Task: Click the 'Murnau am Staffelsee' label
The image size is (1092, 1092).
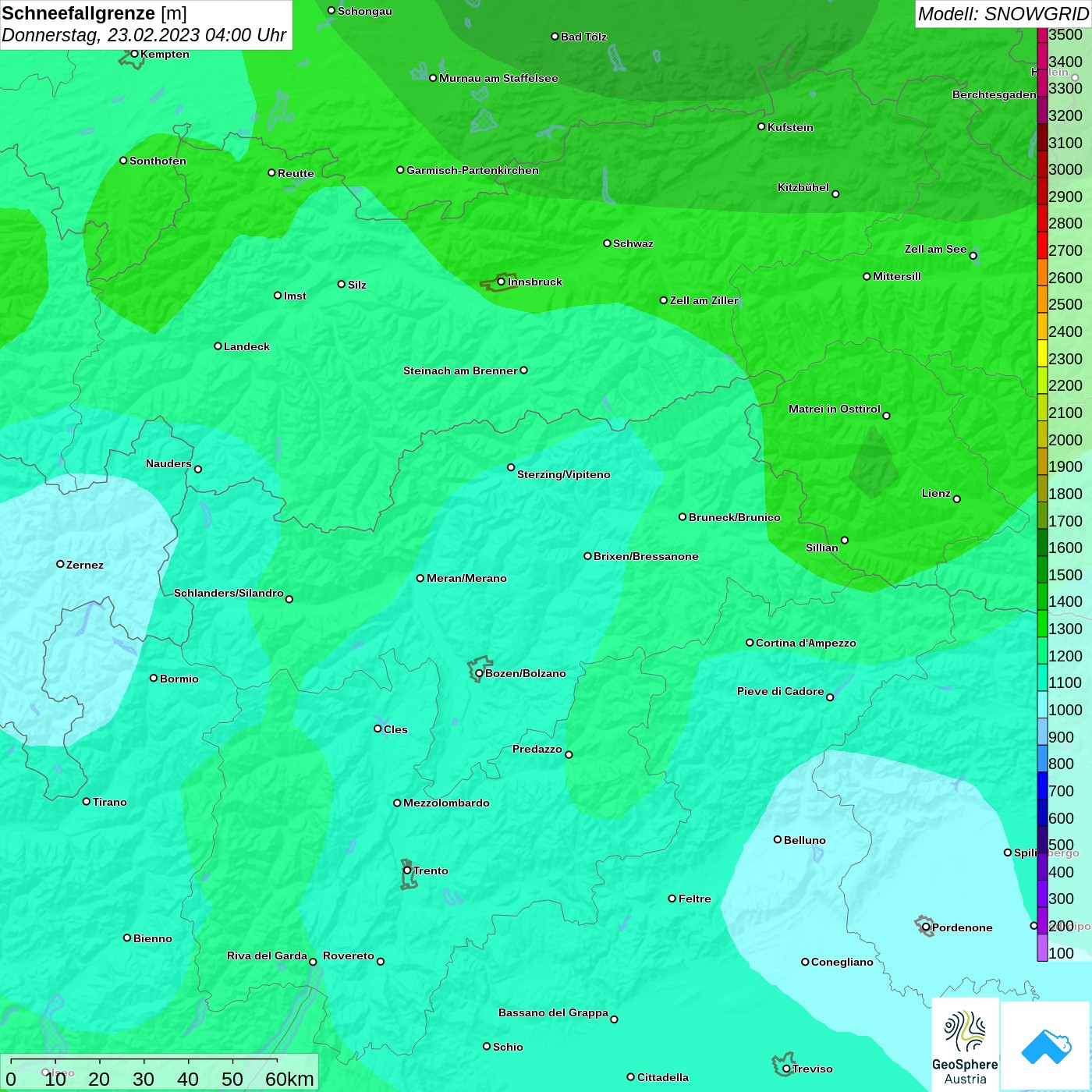Action: pyautogui.click(x=498, y=78)
